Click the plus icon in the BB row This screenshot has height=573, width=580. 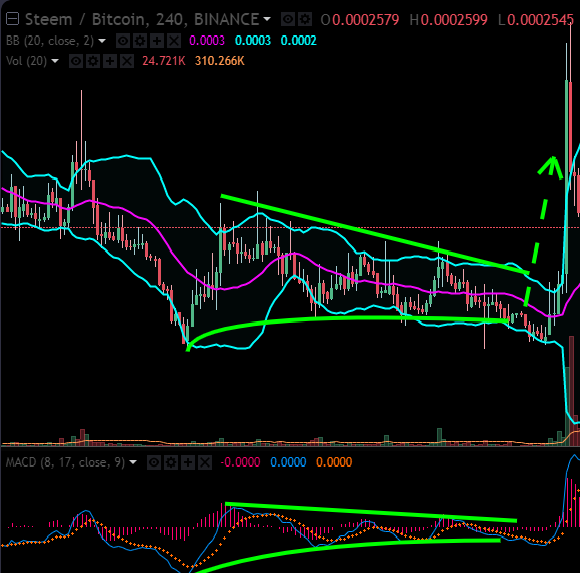click(x=157, y=41)
